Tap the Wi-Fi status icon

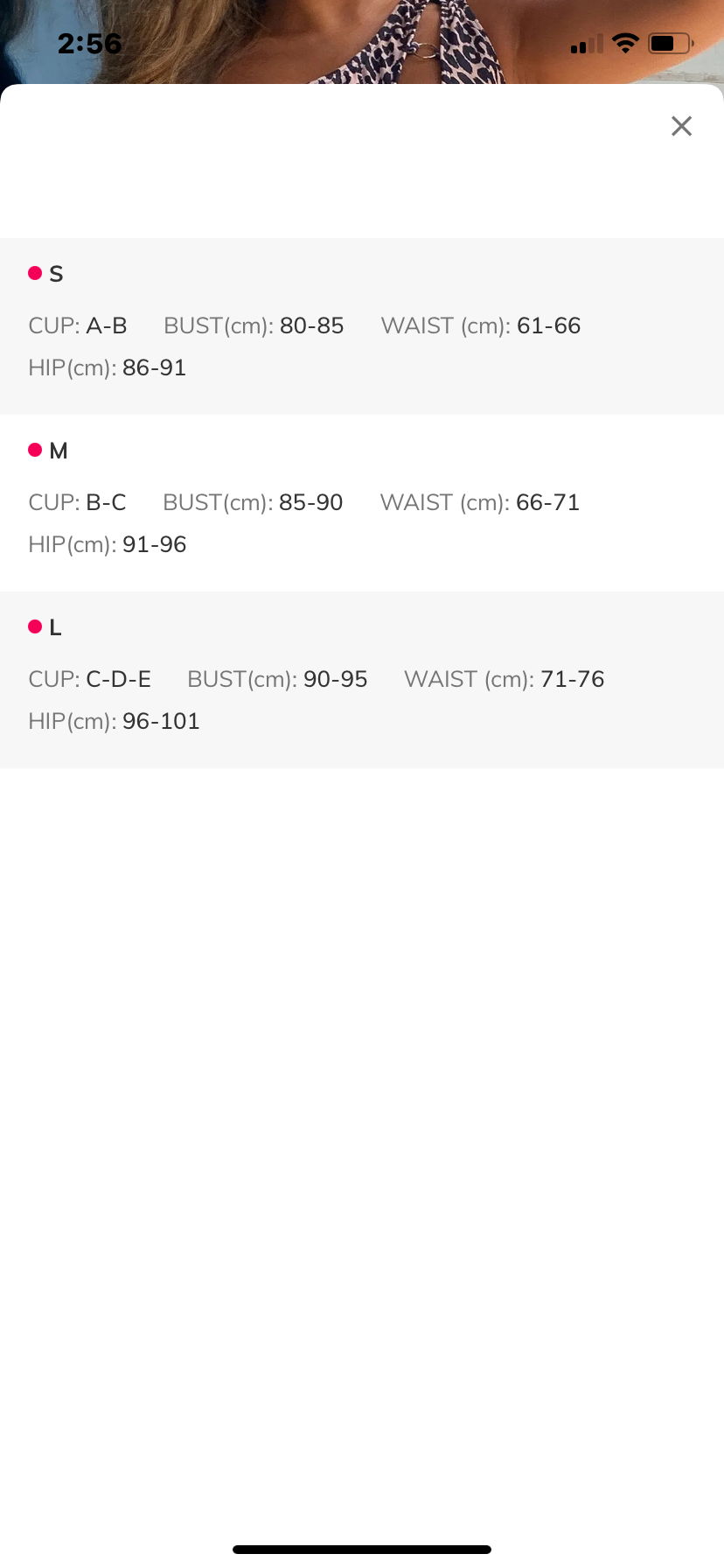(625, 43)
